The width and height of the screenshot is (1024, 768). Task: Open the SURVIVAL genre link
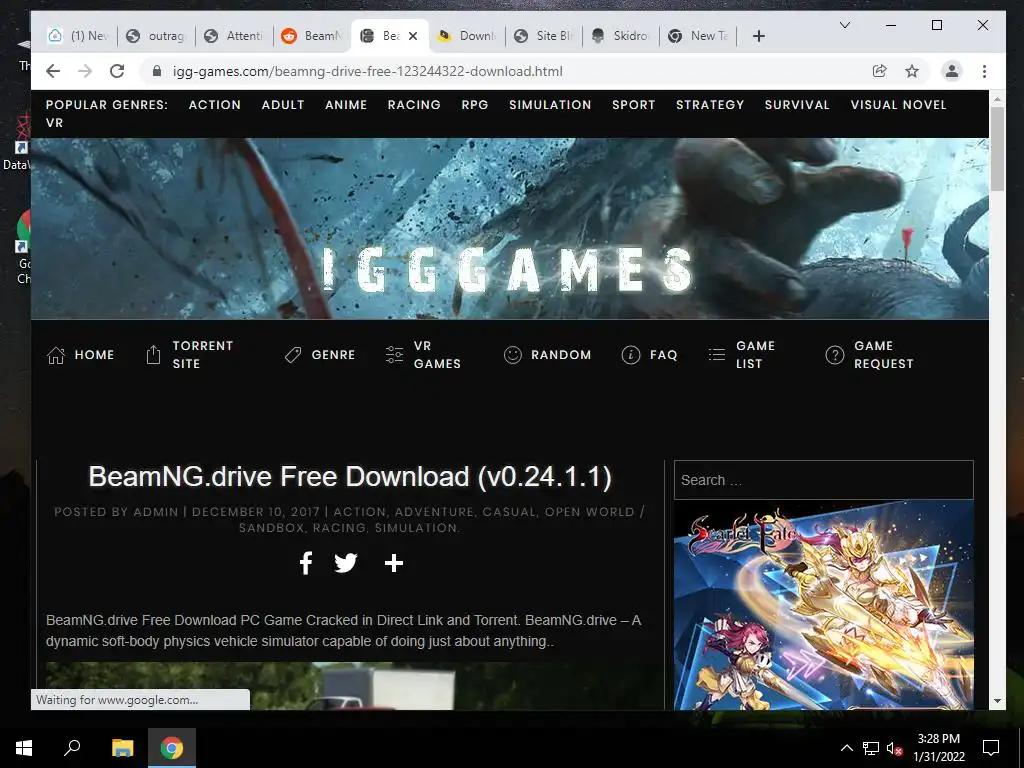[x=797, y=104]
